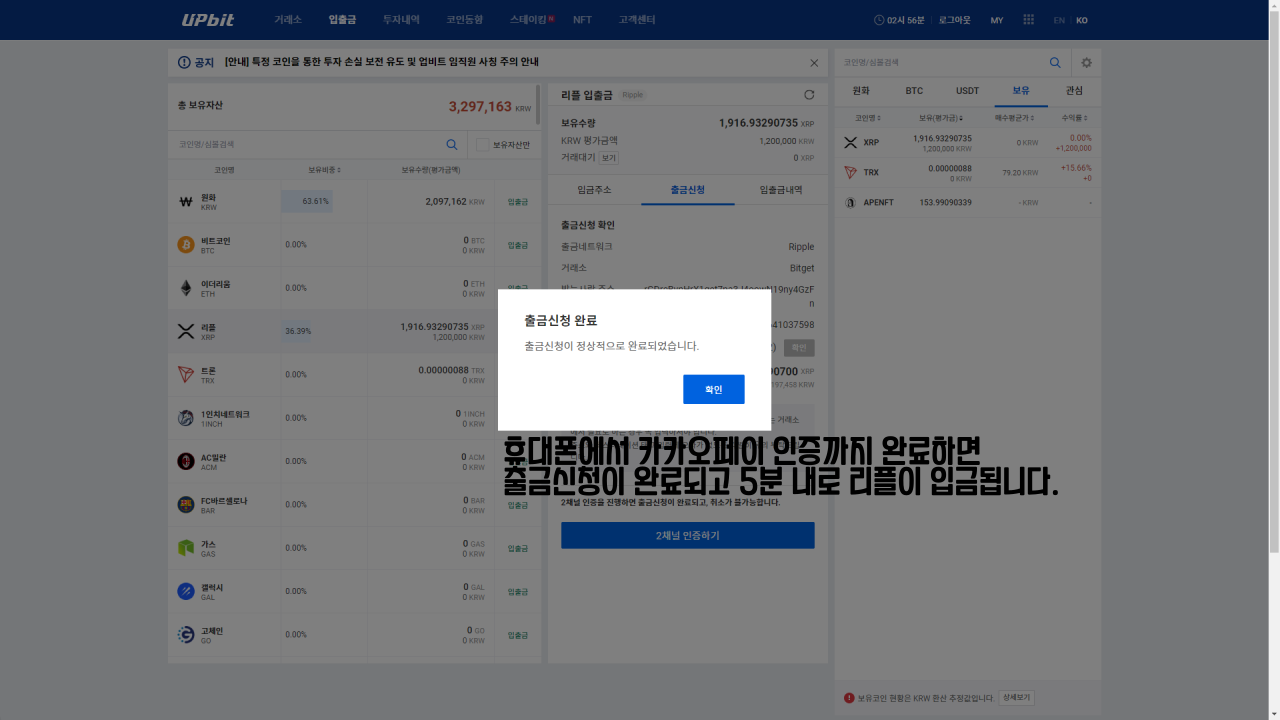The width and height of the screenshot is (1280, 720).
Task: Switch market list to USDT tab
Action: pos(968,91)
